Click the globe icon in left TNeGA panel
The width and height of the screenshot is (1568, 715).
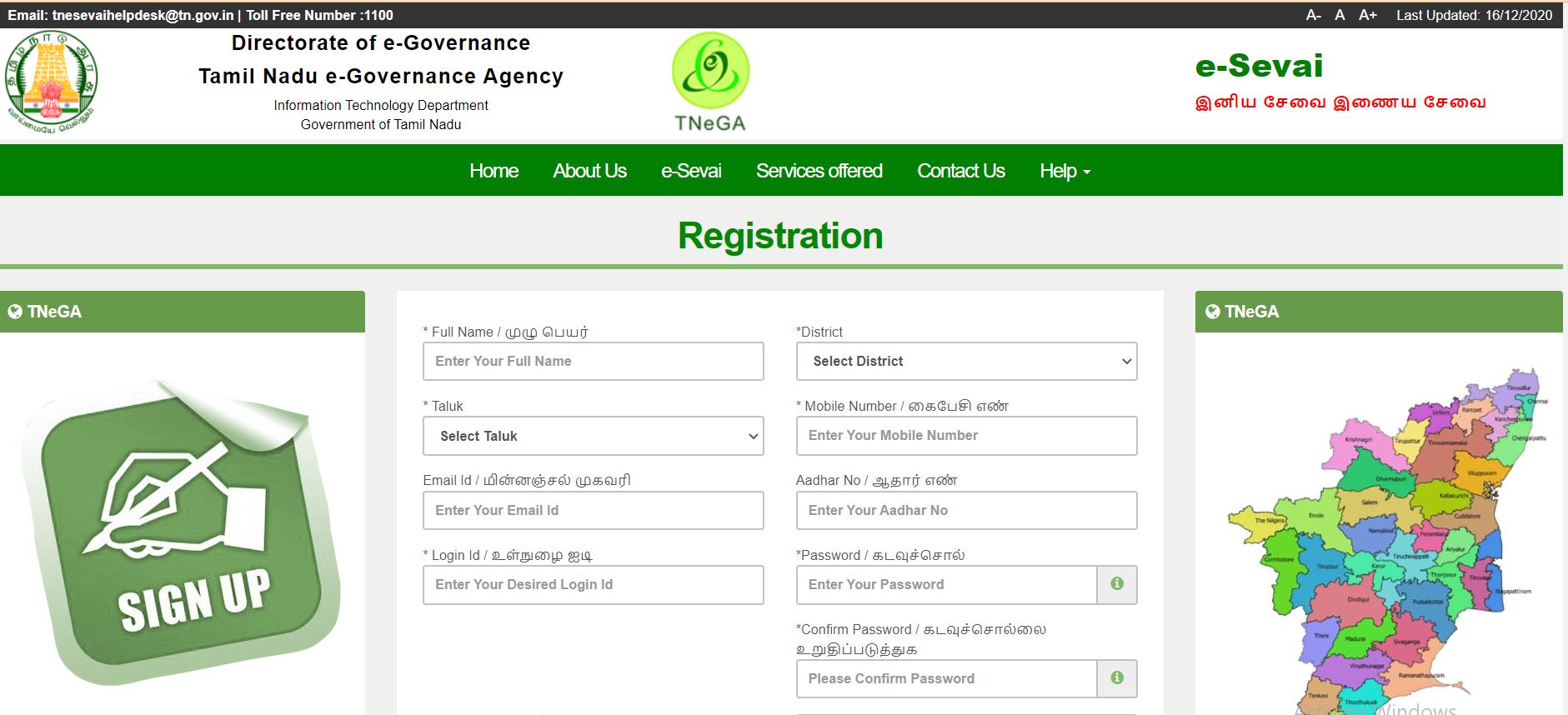(x=15, y=312)
